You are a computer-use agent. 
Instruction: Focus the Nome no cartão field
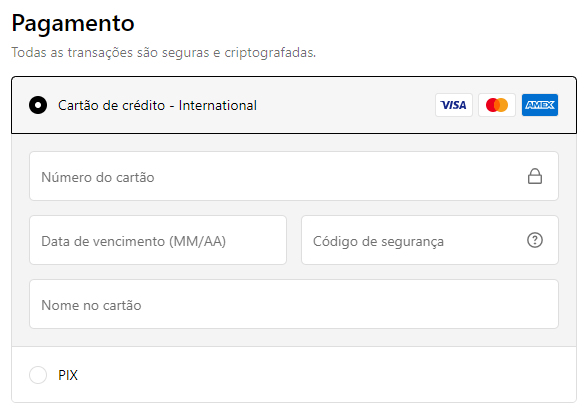click(294, 304)
